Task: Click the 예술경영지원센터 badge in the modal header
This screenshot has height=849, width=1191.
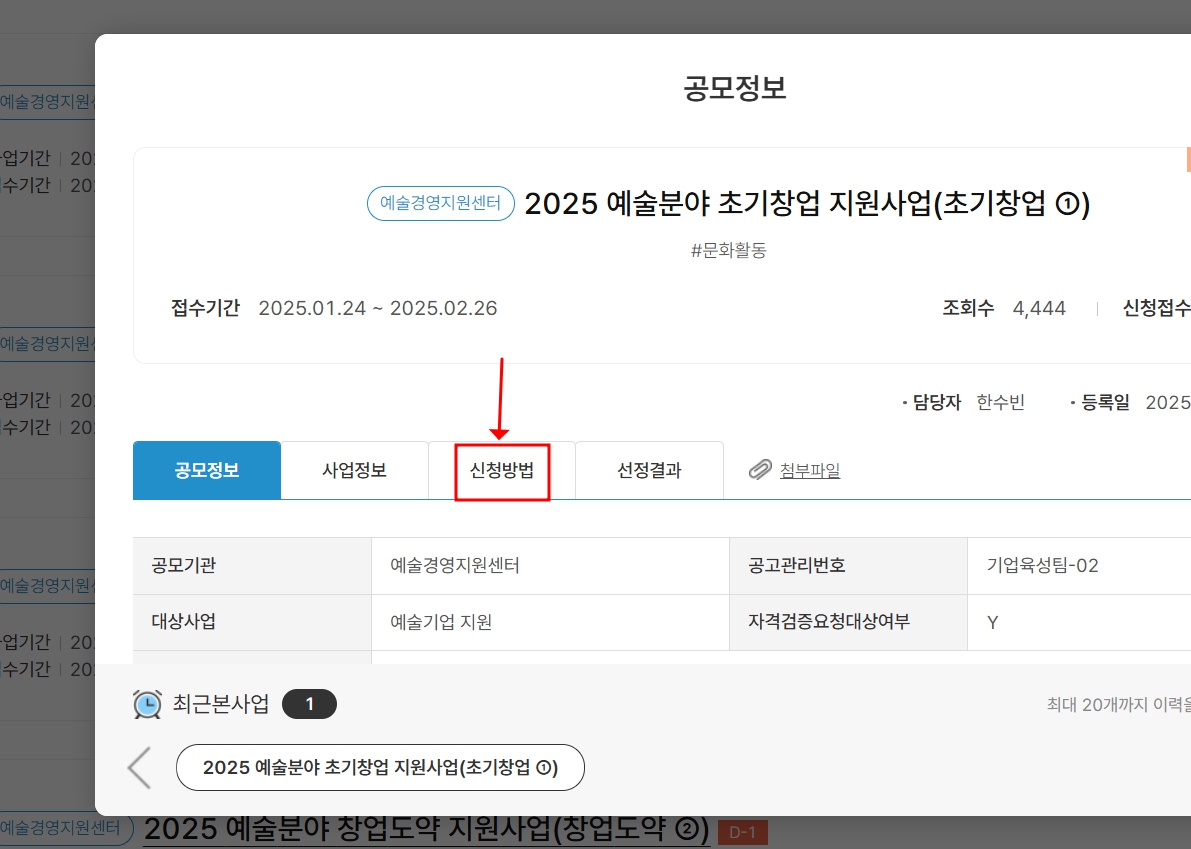Action: pyautogui.click(x=441, y=204)
